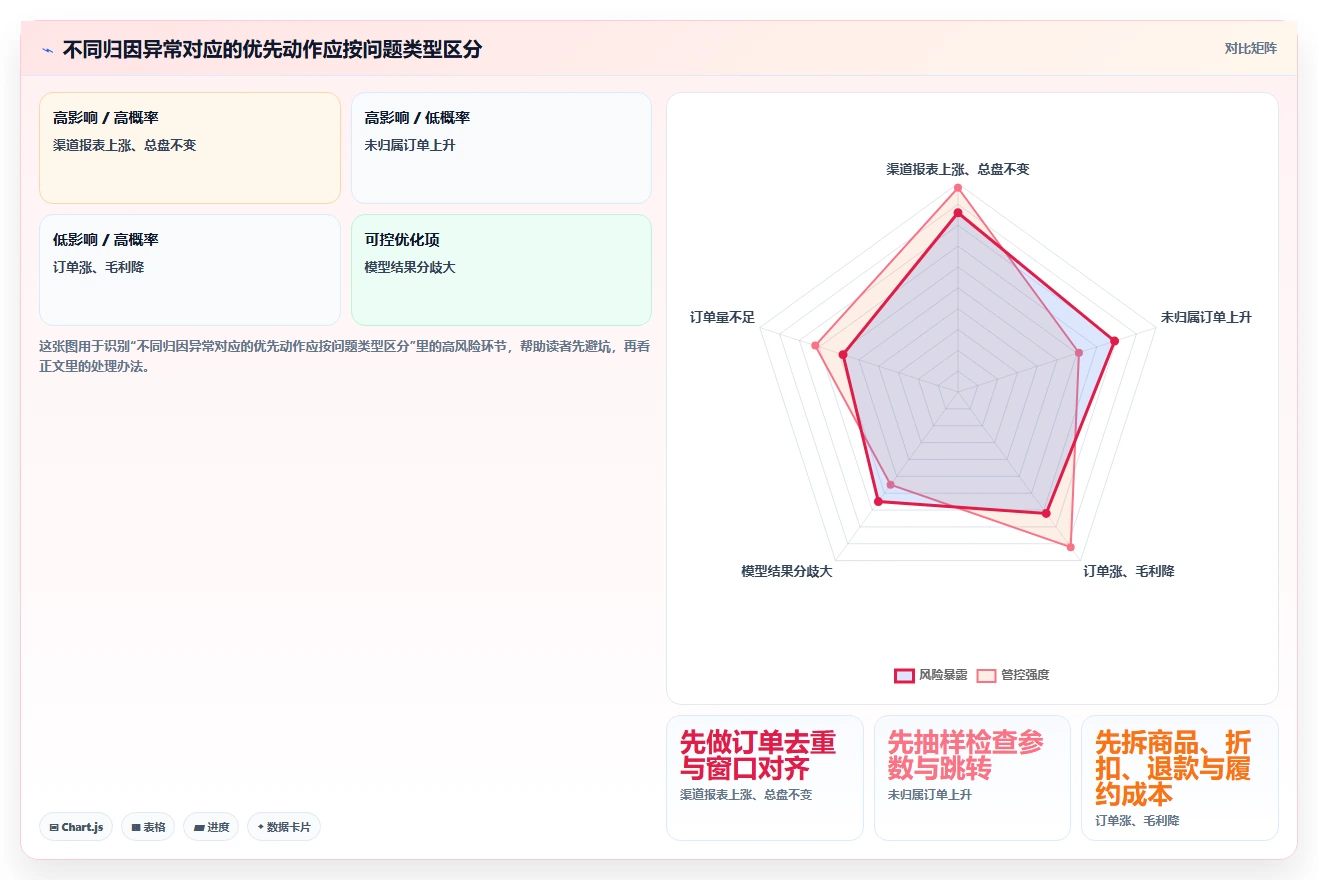Click the main title 不同归因异常对应的优先动作应按问题类型区分

[272, 49]
